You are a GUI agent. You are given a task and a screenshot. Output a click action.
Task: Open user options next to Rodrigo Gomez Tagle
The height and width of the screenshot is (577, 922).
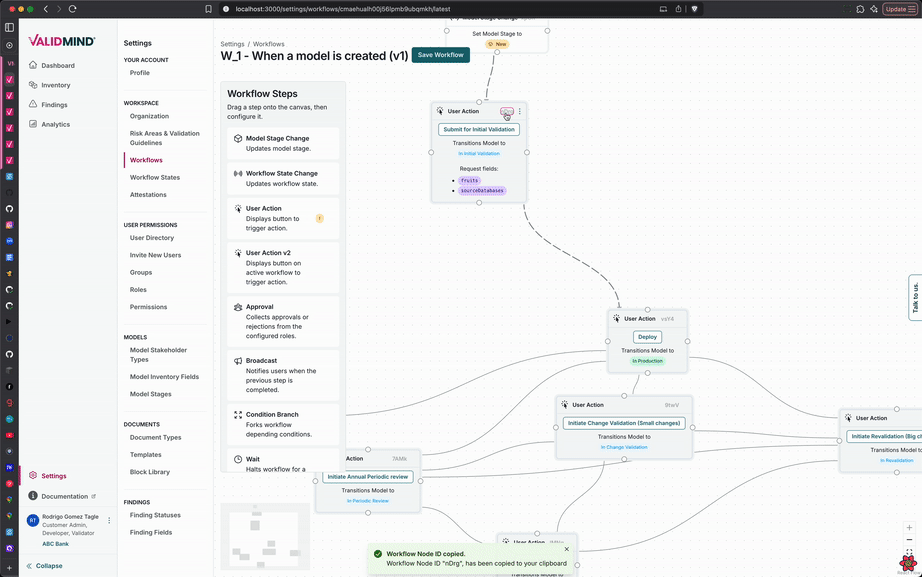(x=109, y=520)
